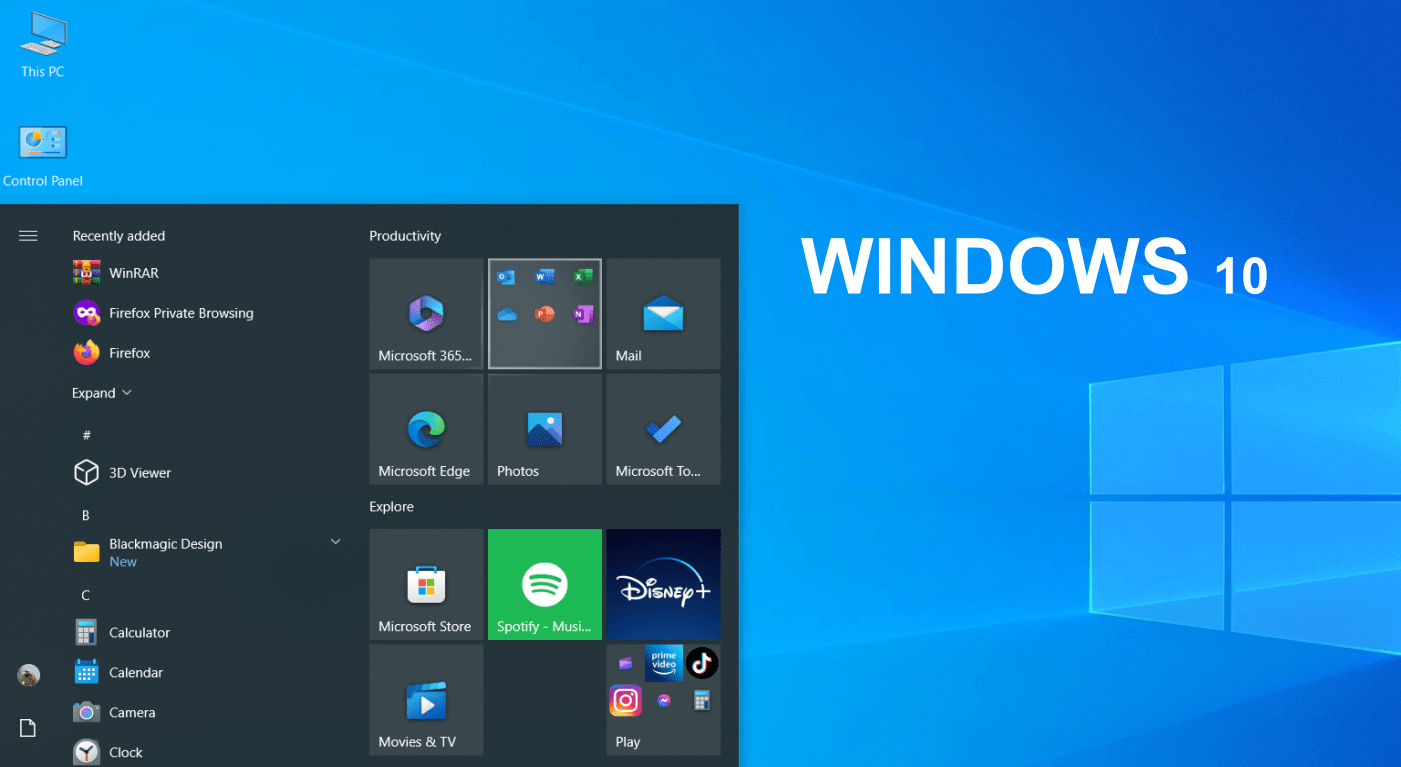Open the 3D Viewer app
The height and width of the screenshot is (767, 1401).
tap(209, 473)
